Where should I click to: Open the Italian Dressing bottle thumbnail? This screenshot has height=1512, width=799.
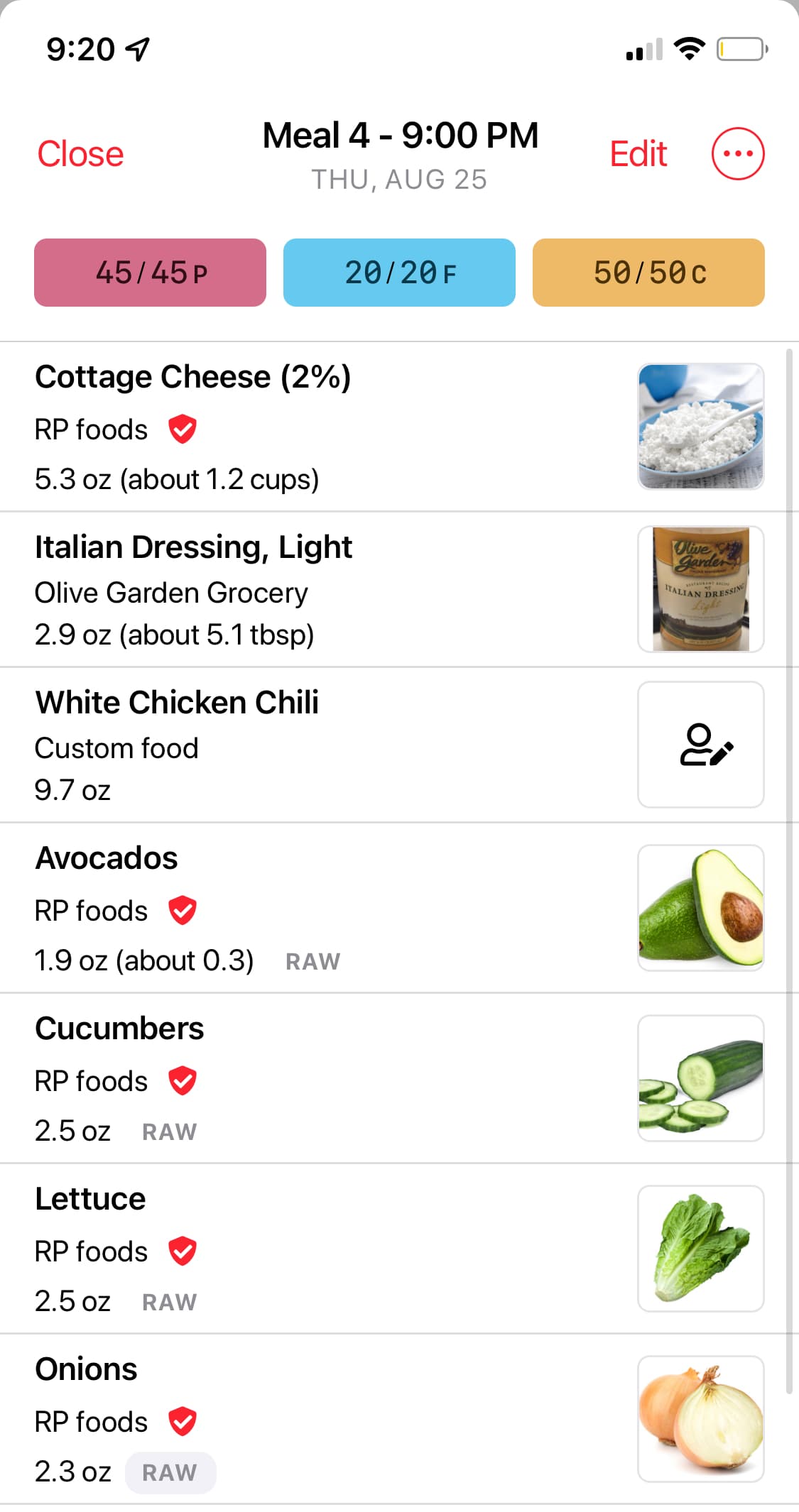click(x=701, y=589)
